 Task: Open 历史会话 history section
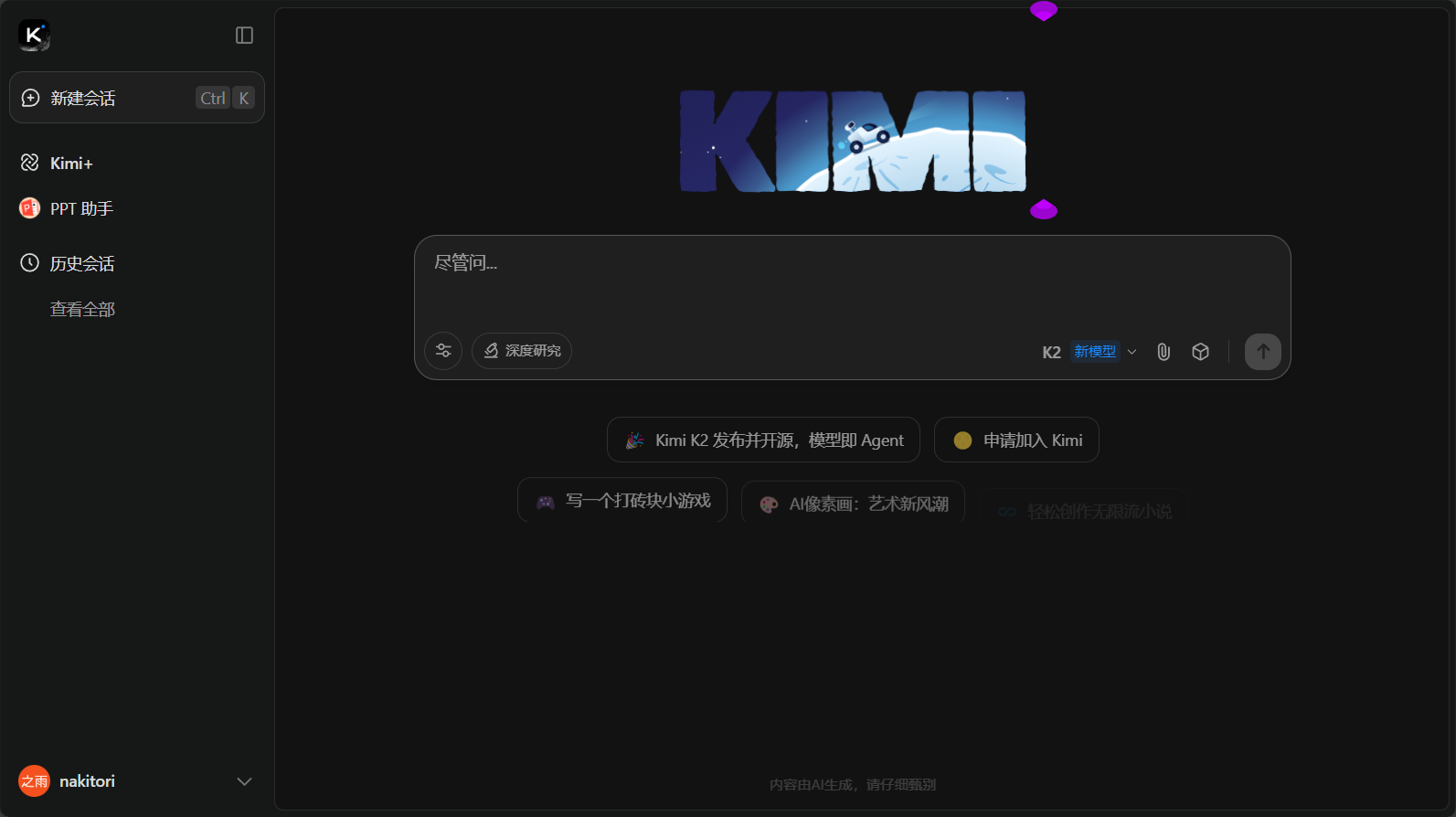pos(68,263)
